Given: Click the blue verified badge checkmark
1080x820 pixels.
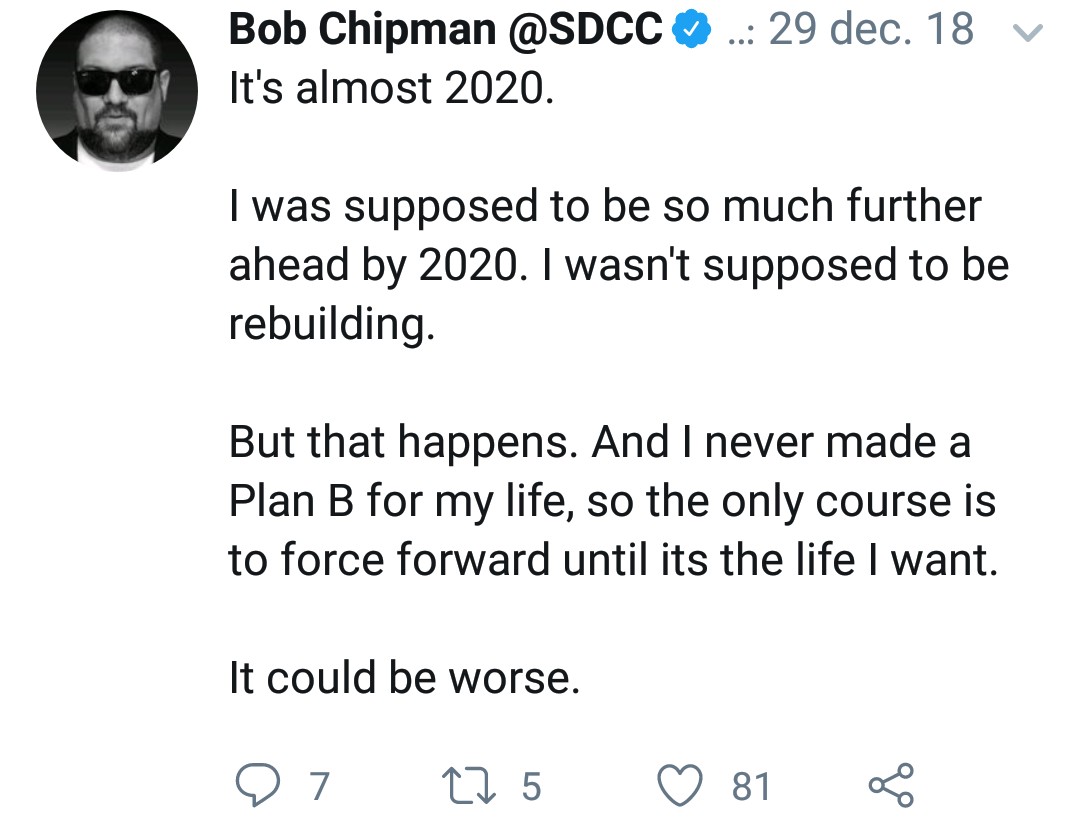Looking at the screenshot, I should click(692, 31).
